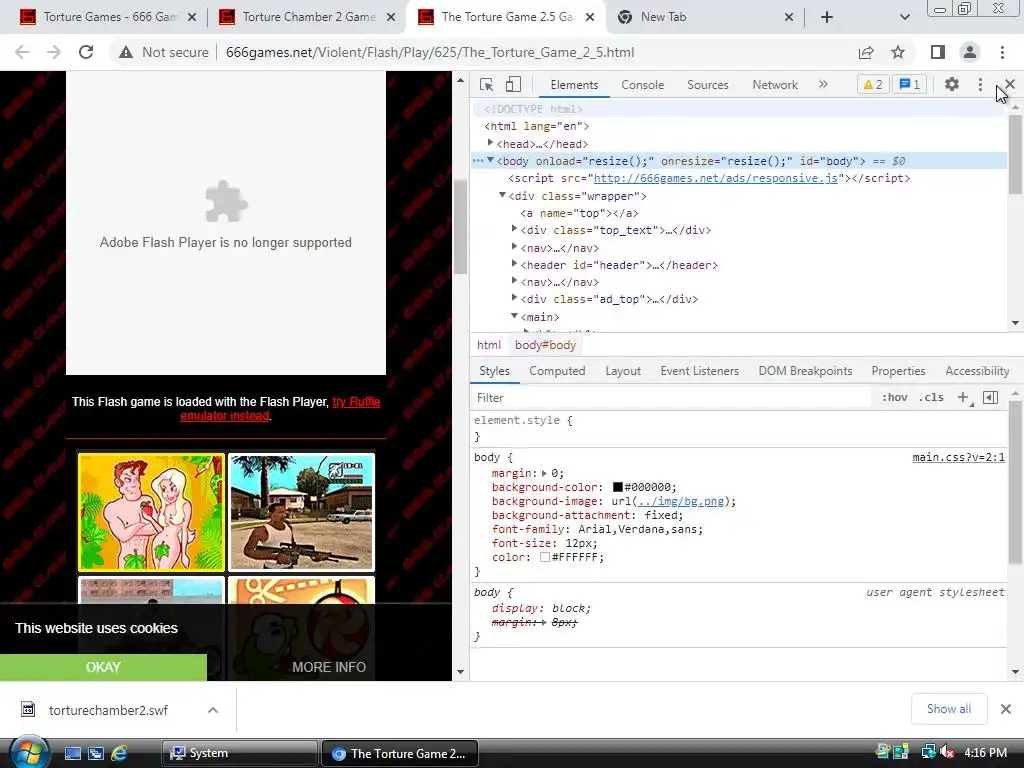The height and width of the screenshot is (768, 1024).
Task: Launch Internet Explorer from quick launch
Action: click(x=119, y=753)
